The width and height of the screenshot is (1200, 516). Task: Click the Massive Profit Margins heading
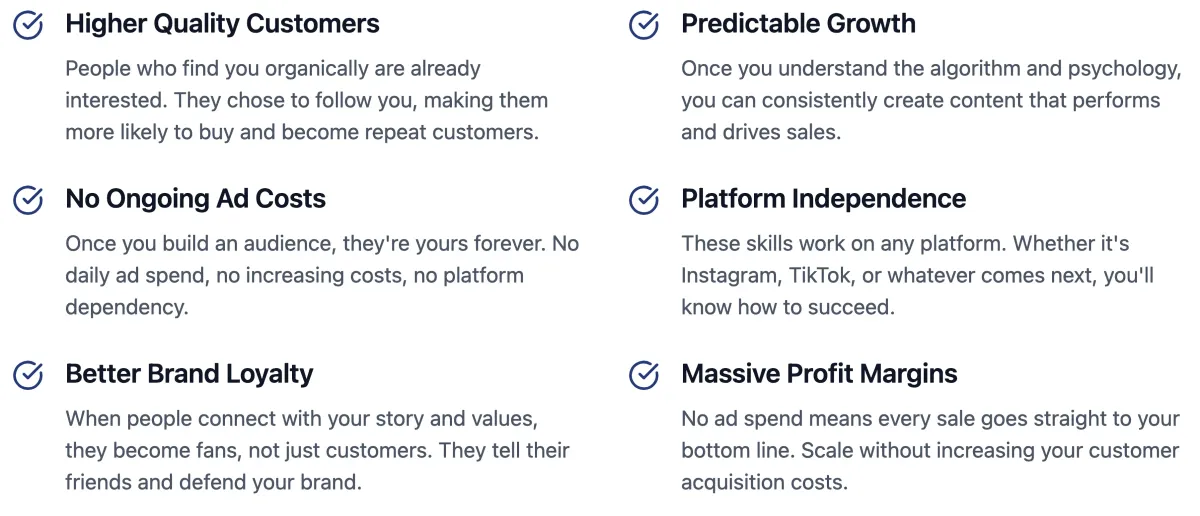(x=819, y=374)
